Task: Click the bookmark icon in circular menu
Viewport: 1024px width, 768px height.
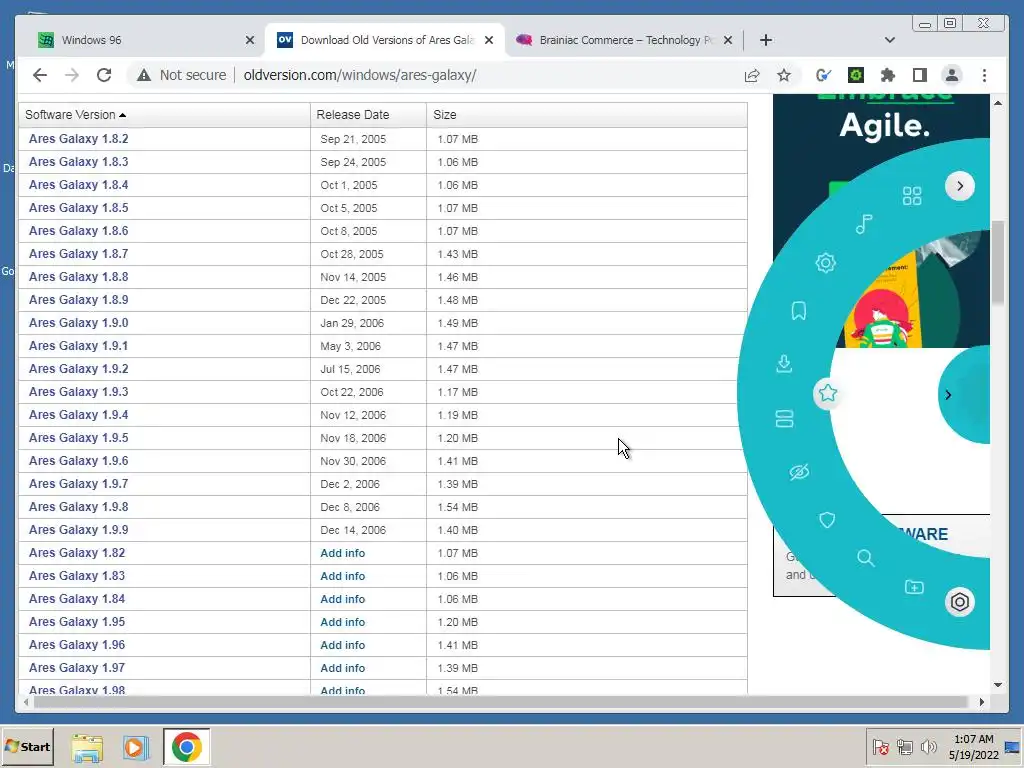Action: pos(799,311)
